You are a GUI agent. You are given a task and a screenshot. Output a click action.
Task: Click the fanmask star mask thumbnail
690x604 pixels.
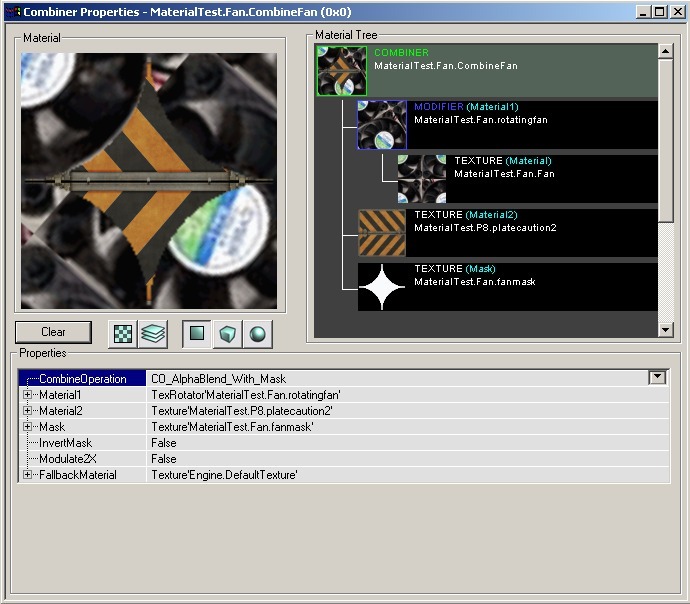(382, 287)
